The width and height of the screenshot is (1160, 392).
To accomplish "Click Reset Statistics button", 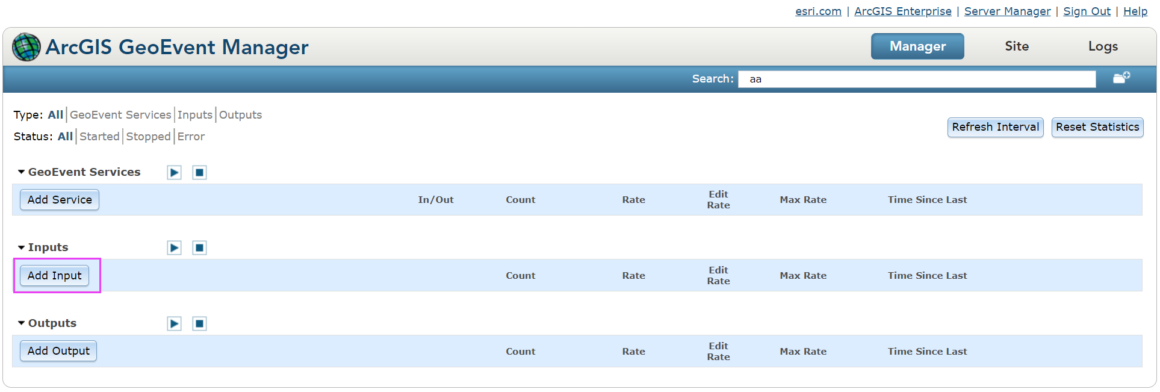I will click(1097, 127).
